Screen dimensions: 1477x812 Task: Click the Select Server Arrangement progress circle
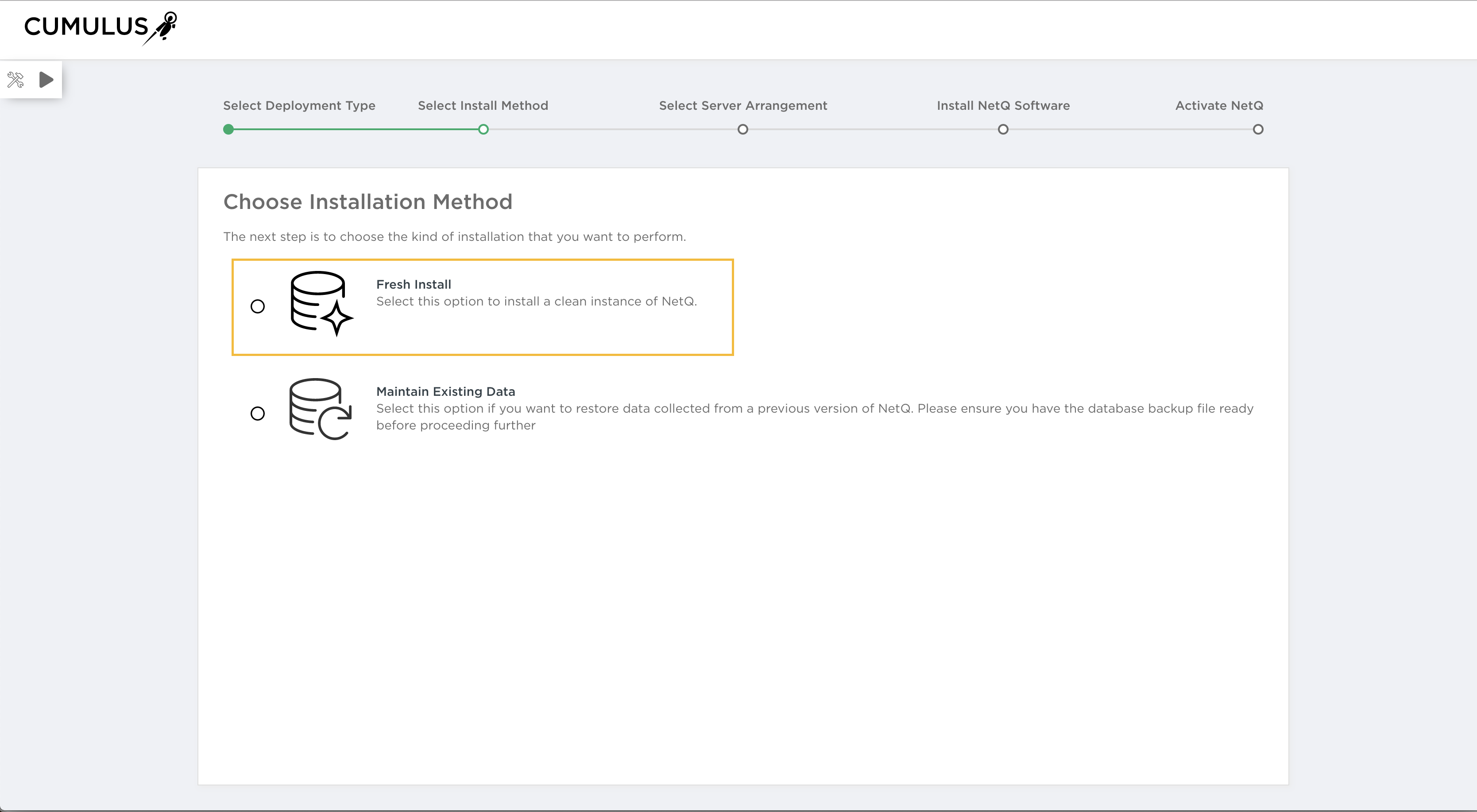pyautogui.click(x=742, y=130)
